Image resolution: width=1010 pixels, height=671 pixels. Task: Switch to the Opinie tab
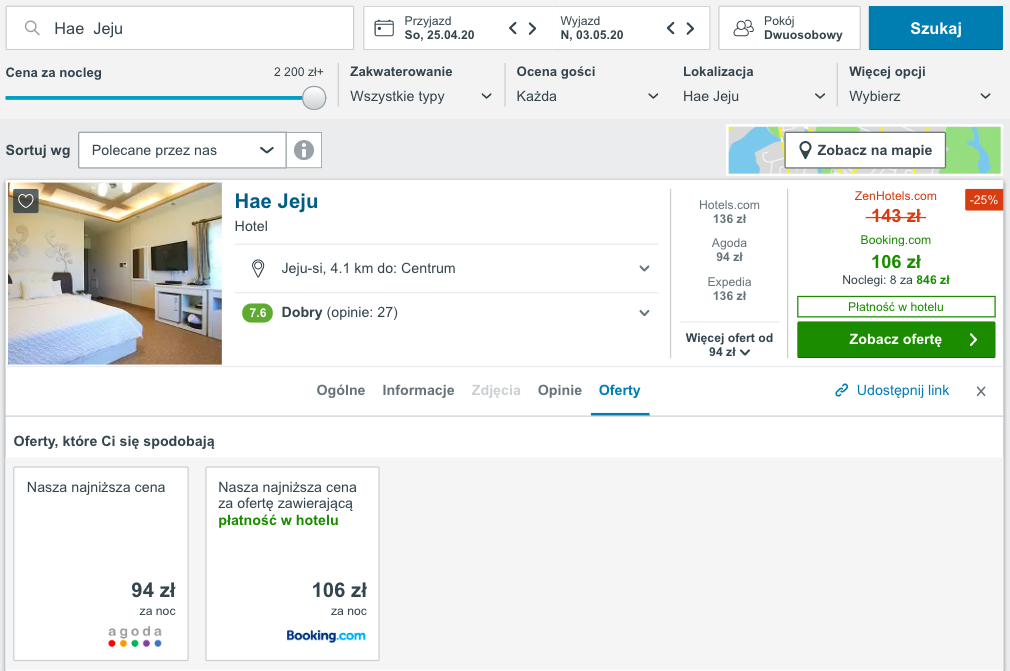point(559,390)
